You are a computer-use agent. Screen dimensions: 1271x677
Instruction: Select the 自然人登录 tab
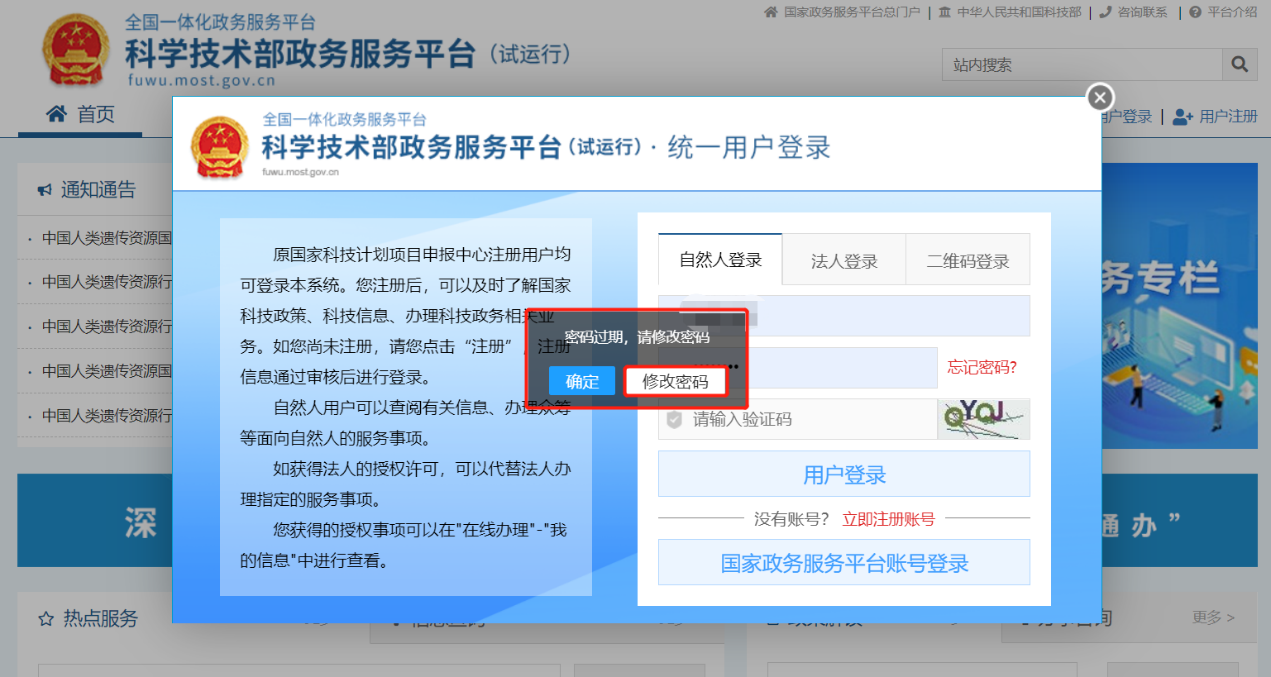720,260
